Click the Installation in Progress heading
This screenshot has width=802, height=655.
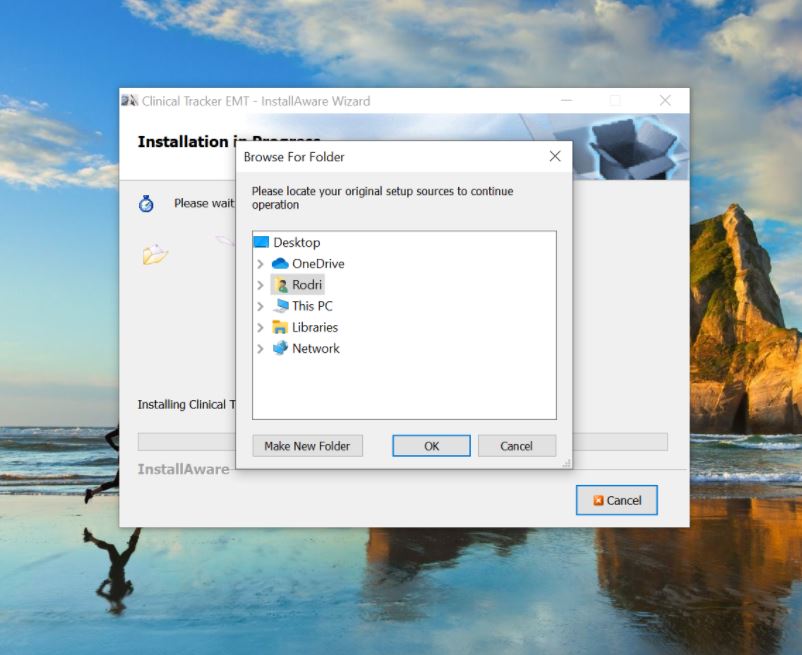[187, 142]
